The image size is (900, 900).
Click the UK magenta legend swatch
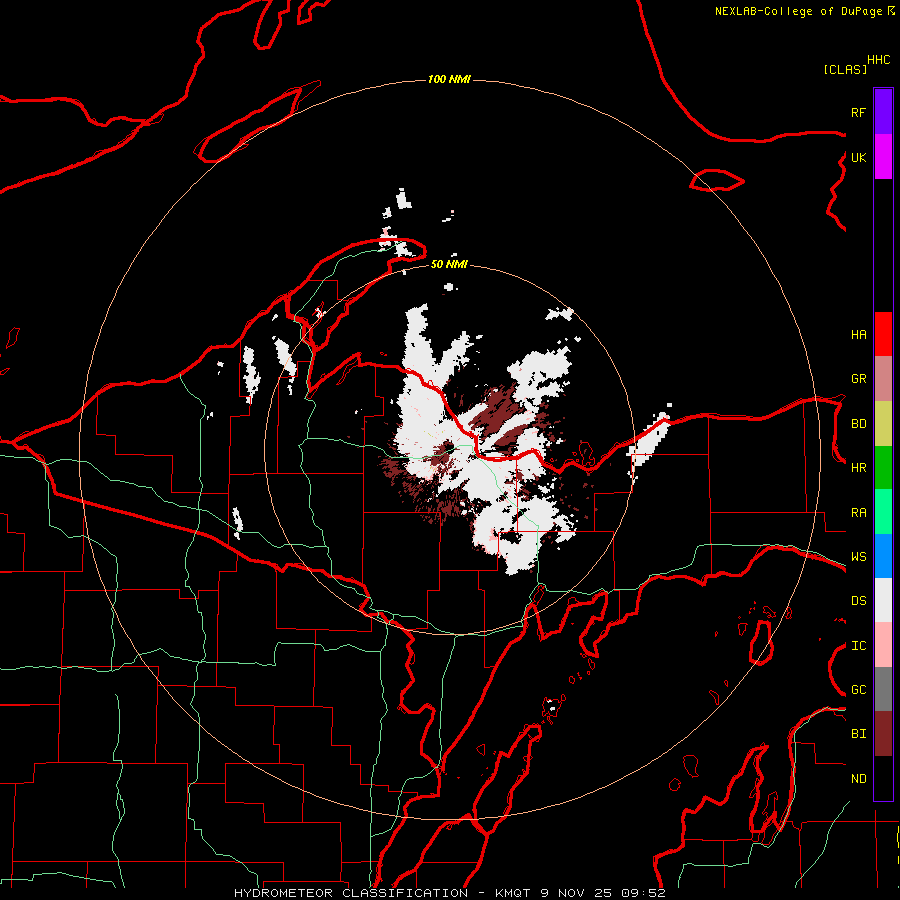click(883, 157)
